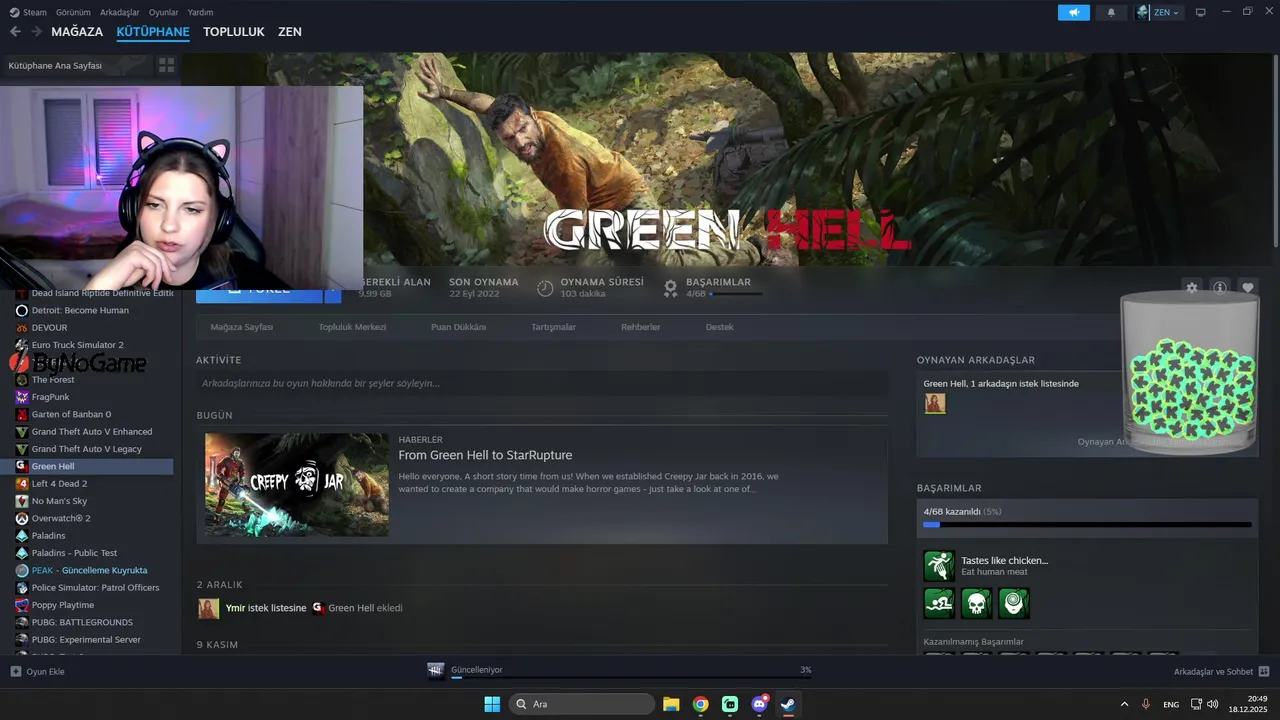Open the Oyunlar menu
Screen dimensions: 1280x720
[x=163, y=12]
